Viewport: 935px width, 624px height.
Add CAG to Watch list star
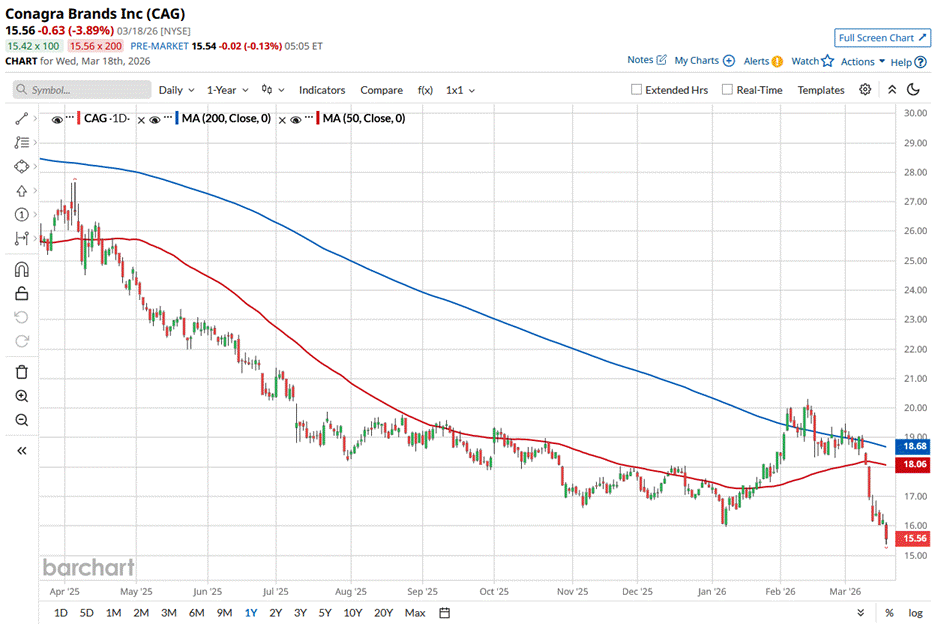click(827, 61)
